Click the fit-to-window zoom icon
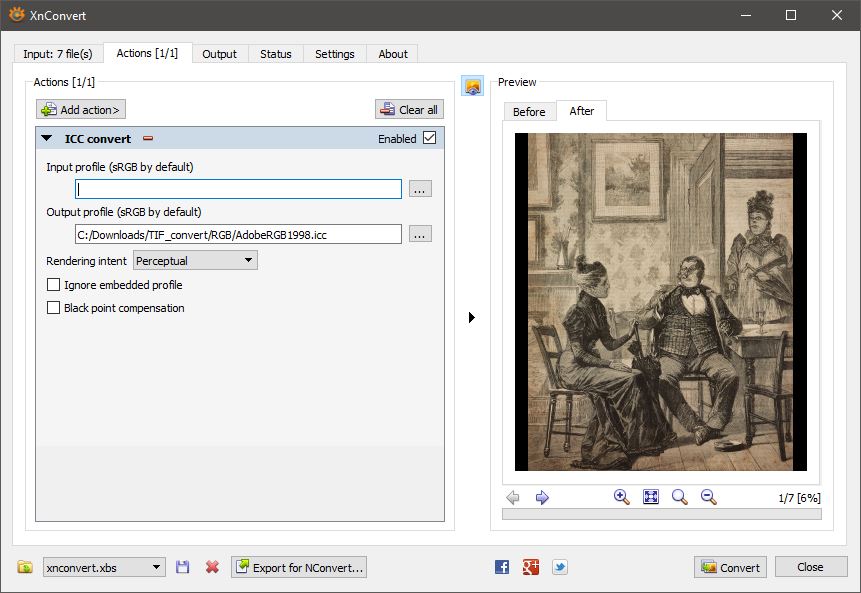Viewport: 861px width, 593px height. pos(650,497)
